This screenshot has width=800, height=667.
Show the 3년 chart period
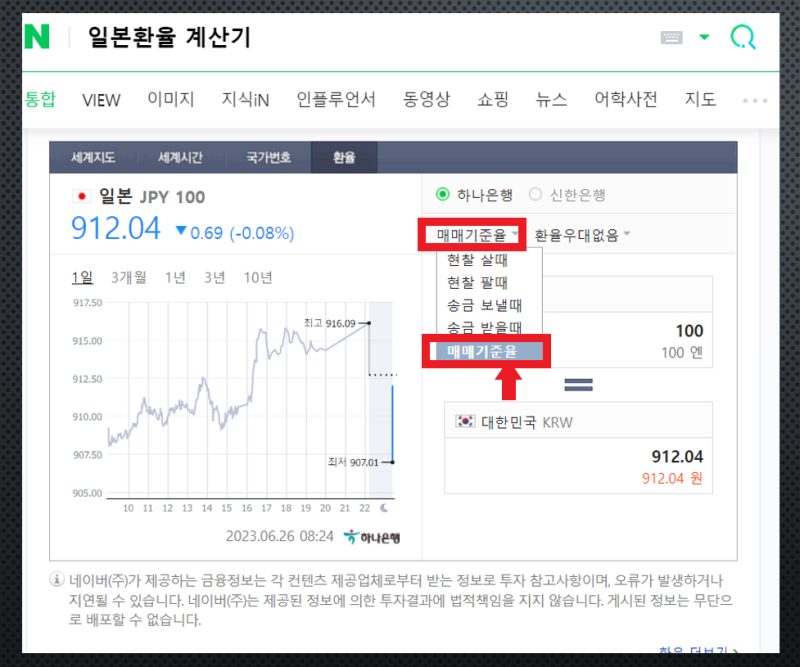click(215, 278)
